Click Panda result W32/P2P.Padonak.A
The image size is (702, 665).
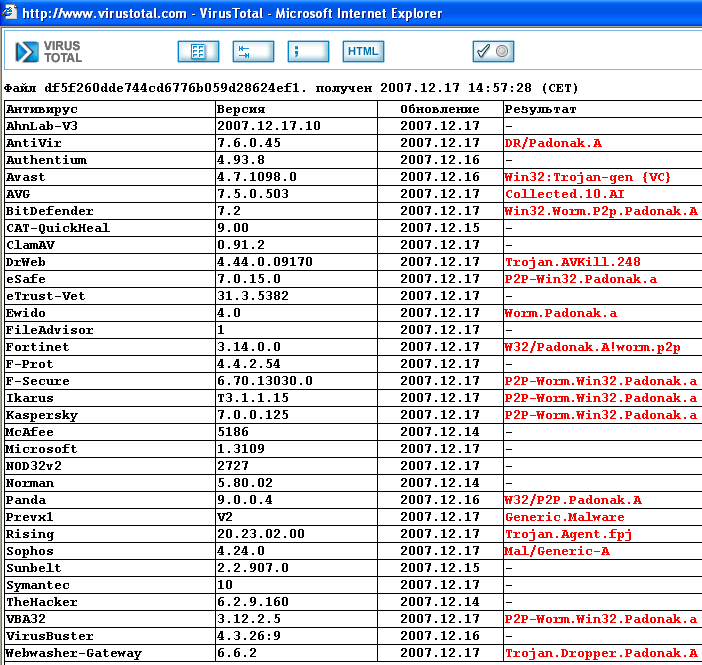click(573, 501)
